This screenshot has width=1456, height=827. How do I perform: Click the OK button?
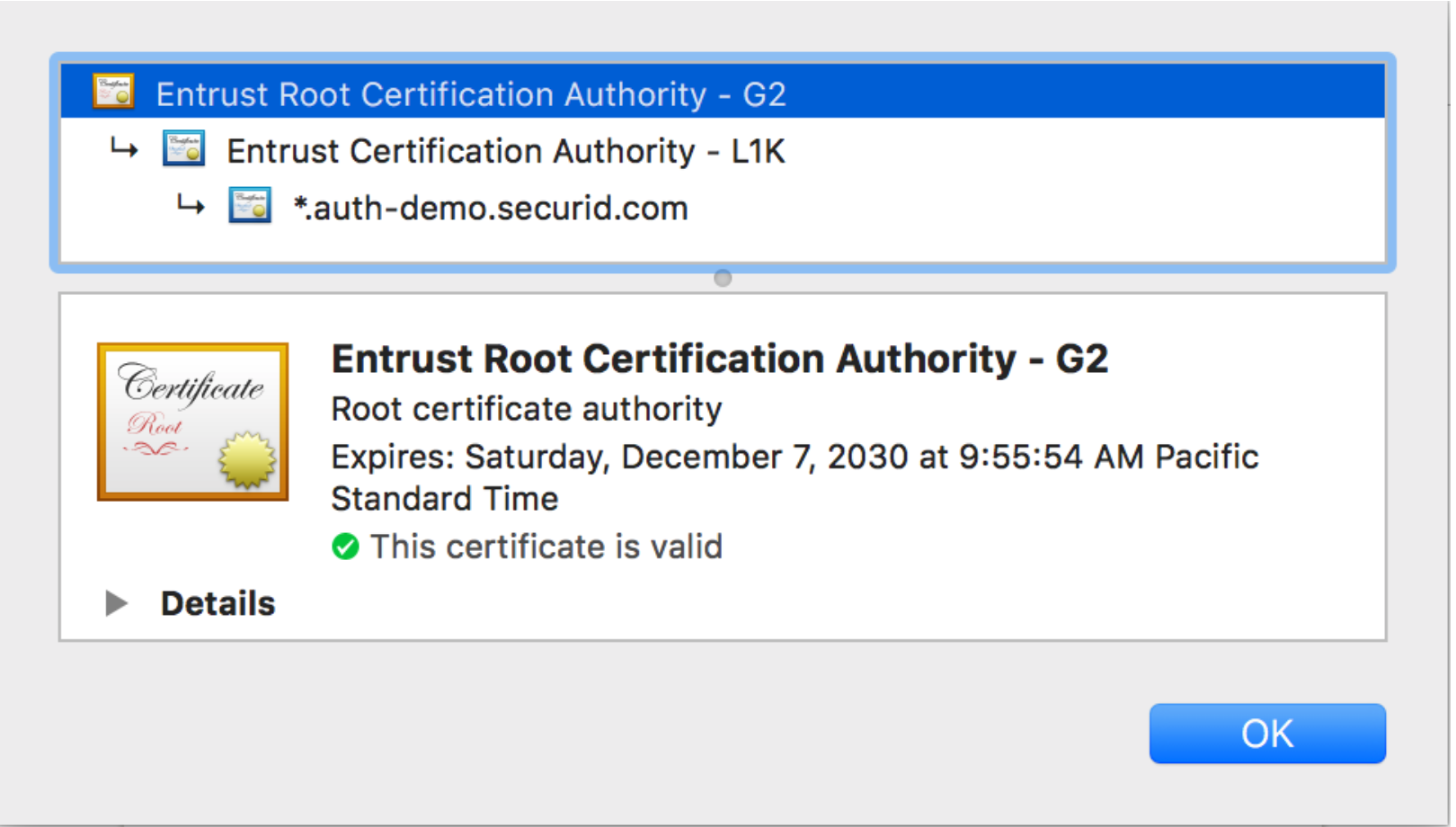point(1267,734)
